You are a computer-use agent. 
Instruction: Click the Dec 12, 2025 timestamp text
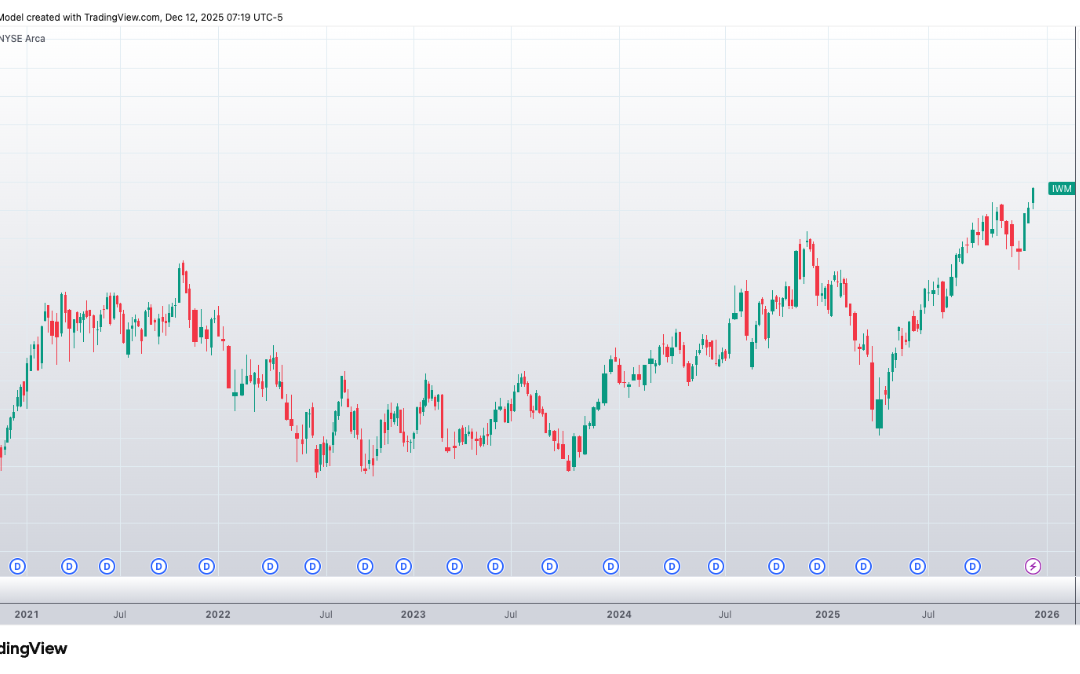tap(222, 17)
